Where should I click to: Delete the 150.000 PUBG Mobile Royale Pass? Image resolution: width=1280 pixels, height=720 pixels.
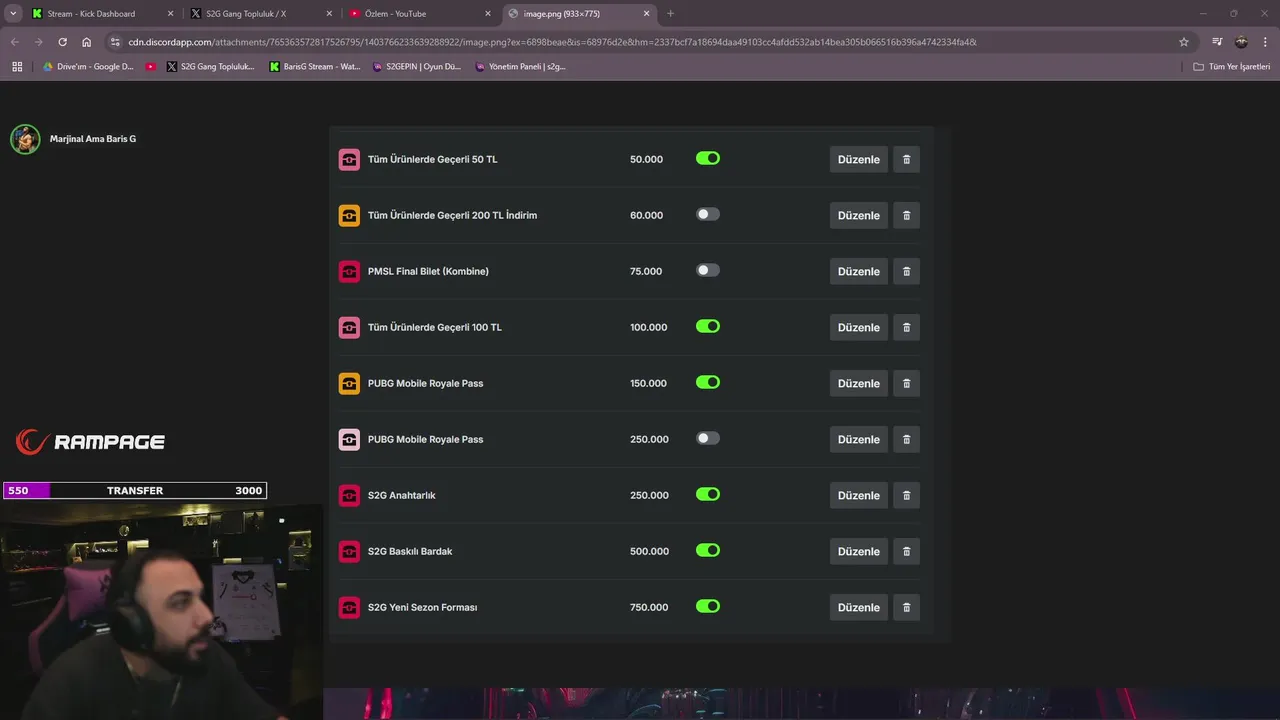pos(906,383)
